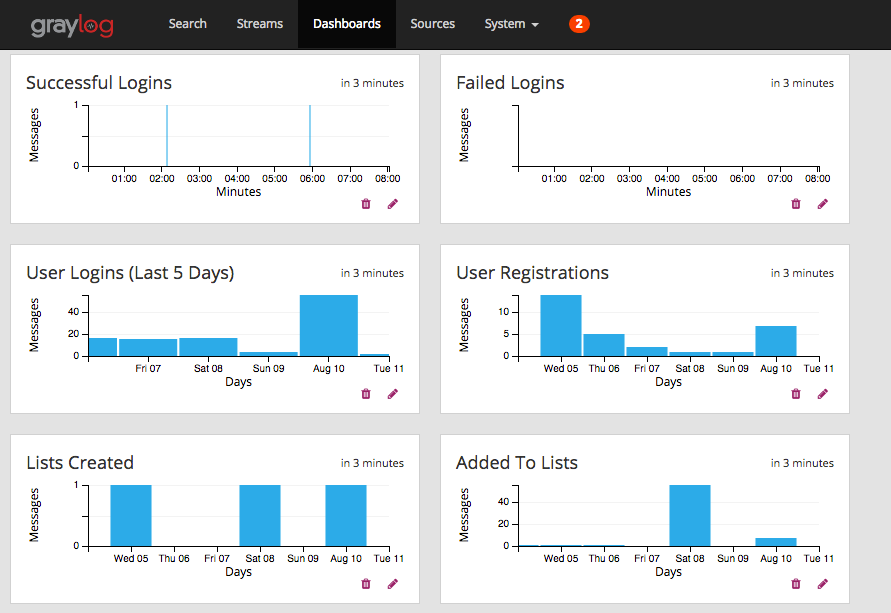Click the Graylog logo
The width and height of the screenshot is (891, 613).
72,26
